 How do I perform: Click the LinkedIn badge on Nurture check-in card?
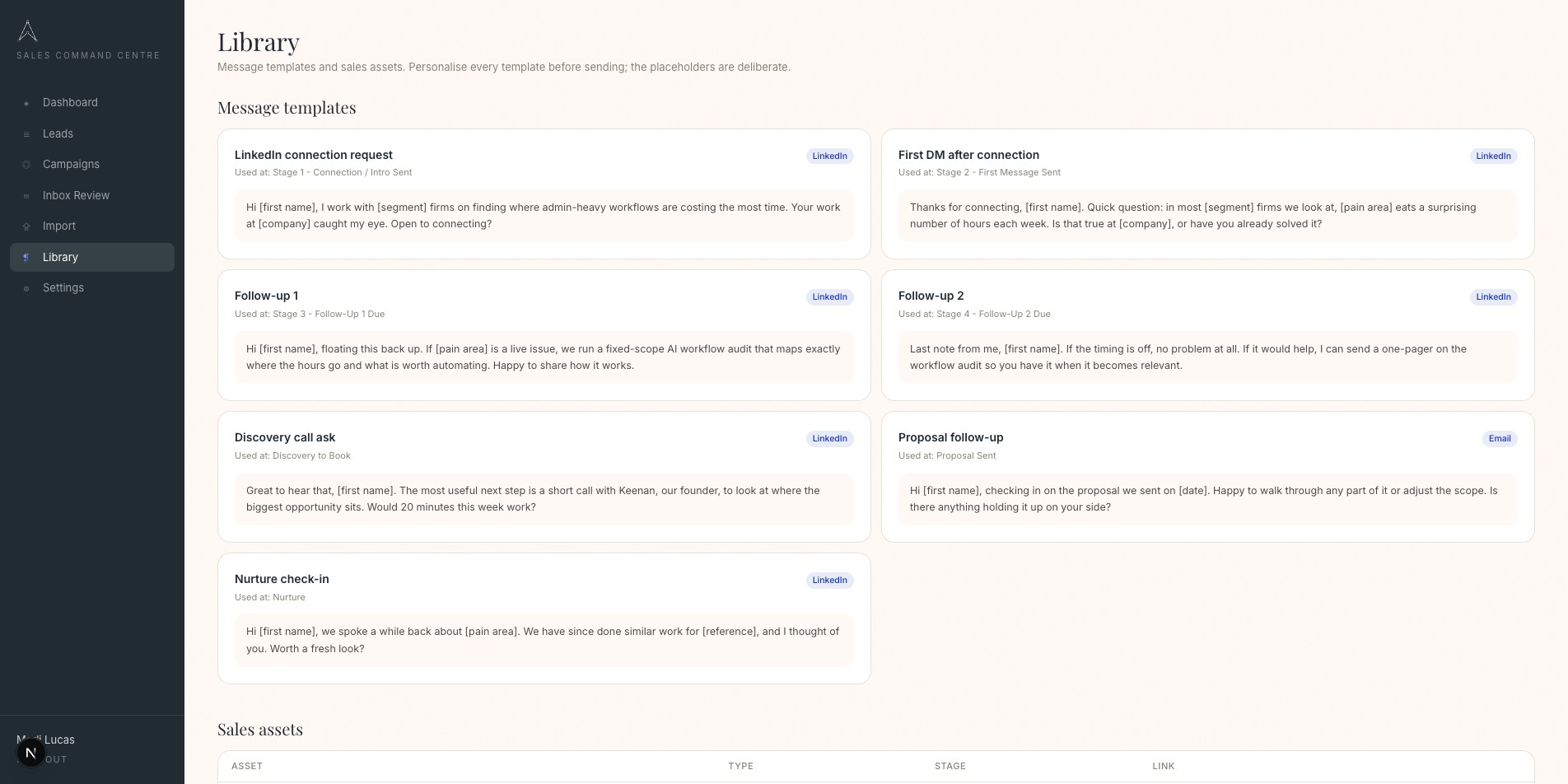click(x=829, y=580)
